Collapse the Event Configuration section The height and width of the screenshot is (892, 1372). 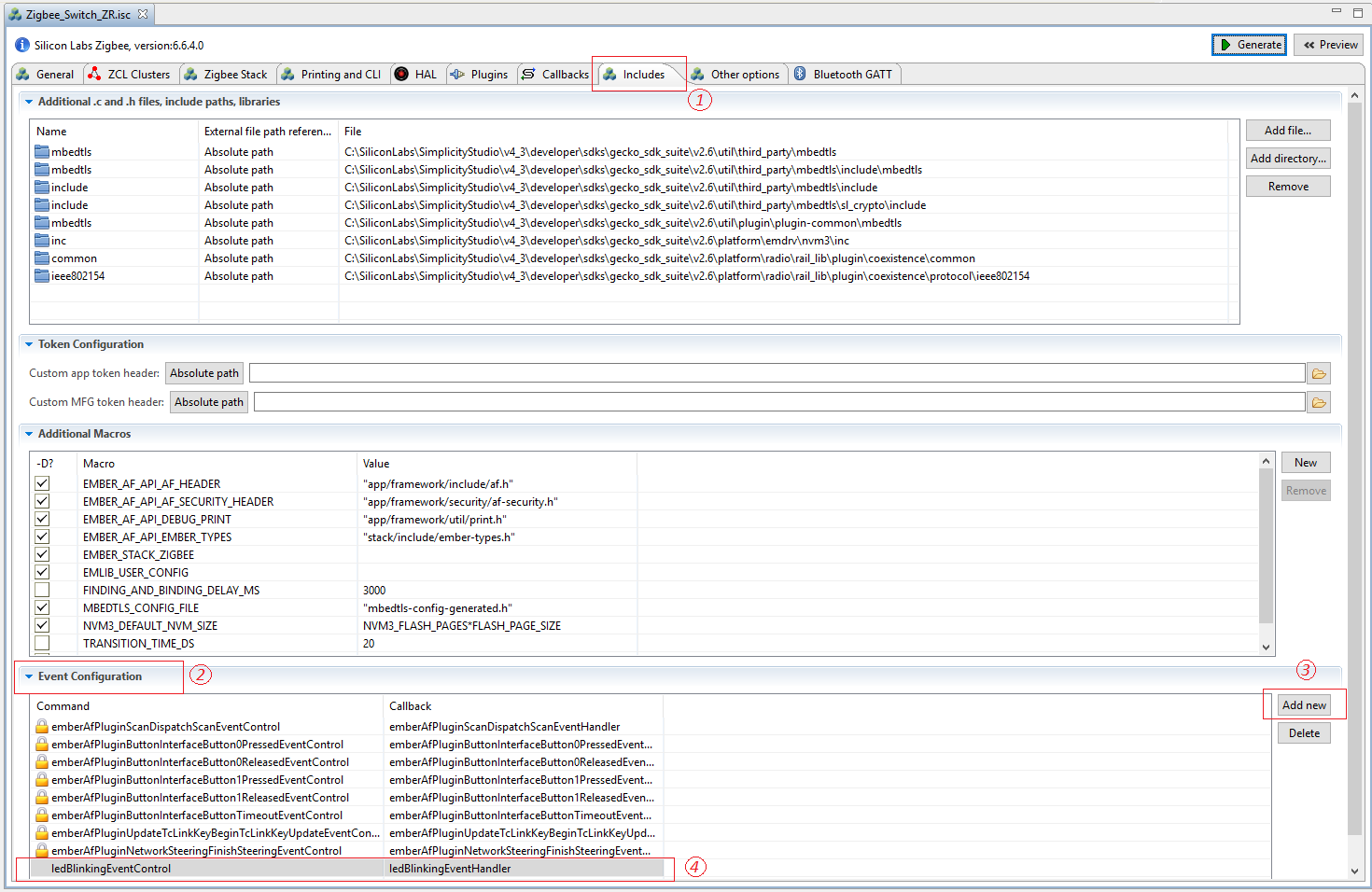tap(29, 676)
